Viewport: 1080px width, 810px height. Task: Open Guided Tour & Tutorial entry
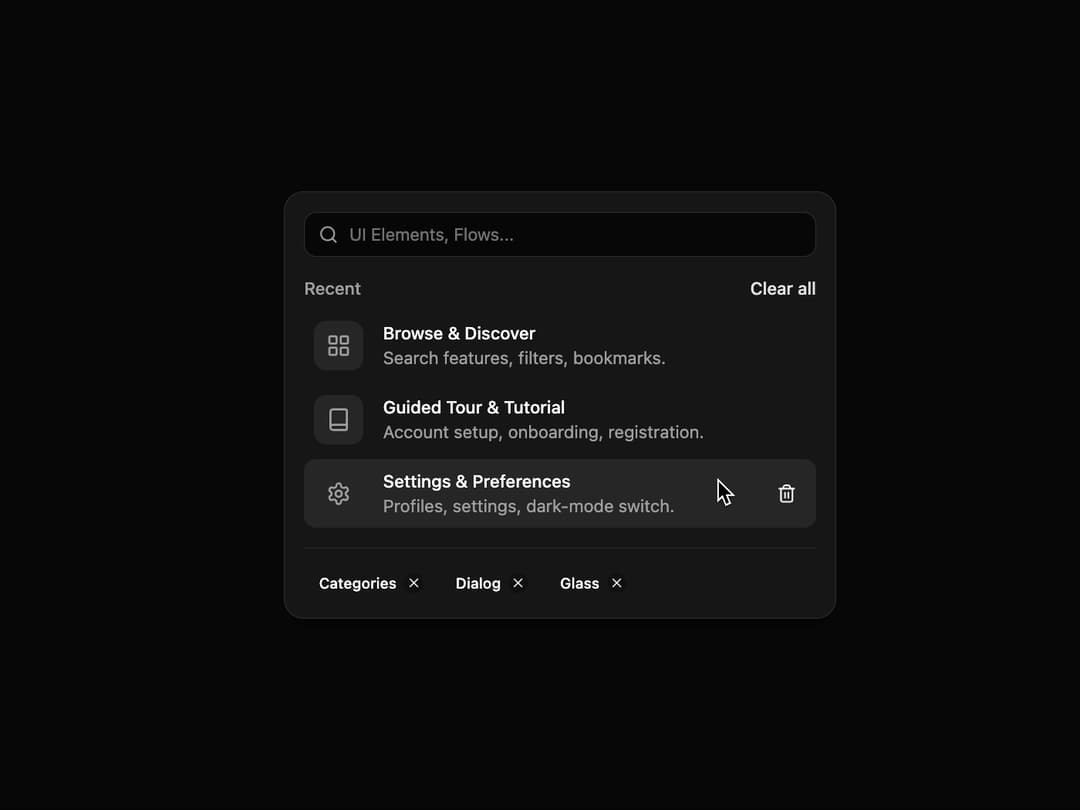click(x=560, y=419)
